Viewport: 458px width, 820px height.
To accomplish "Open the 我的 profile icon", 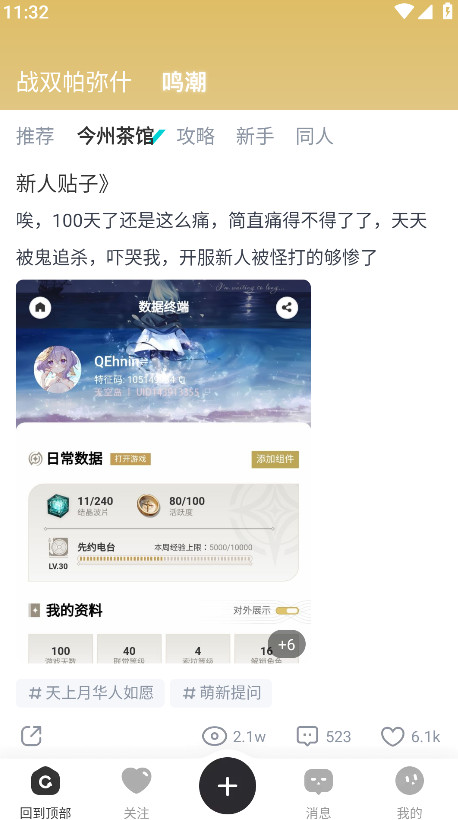I will point(409,781).
